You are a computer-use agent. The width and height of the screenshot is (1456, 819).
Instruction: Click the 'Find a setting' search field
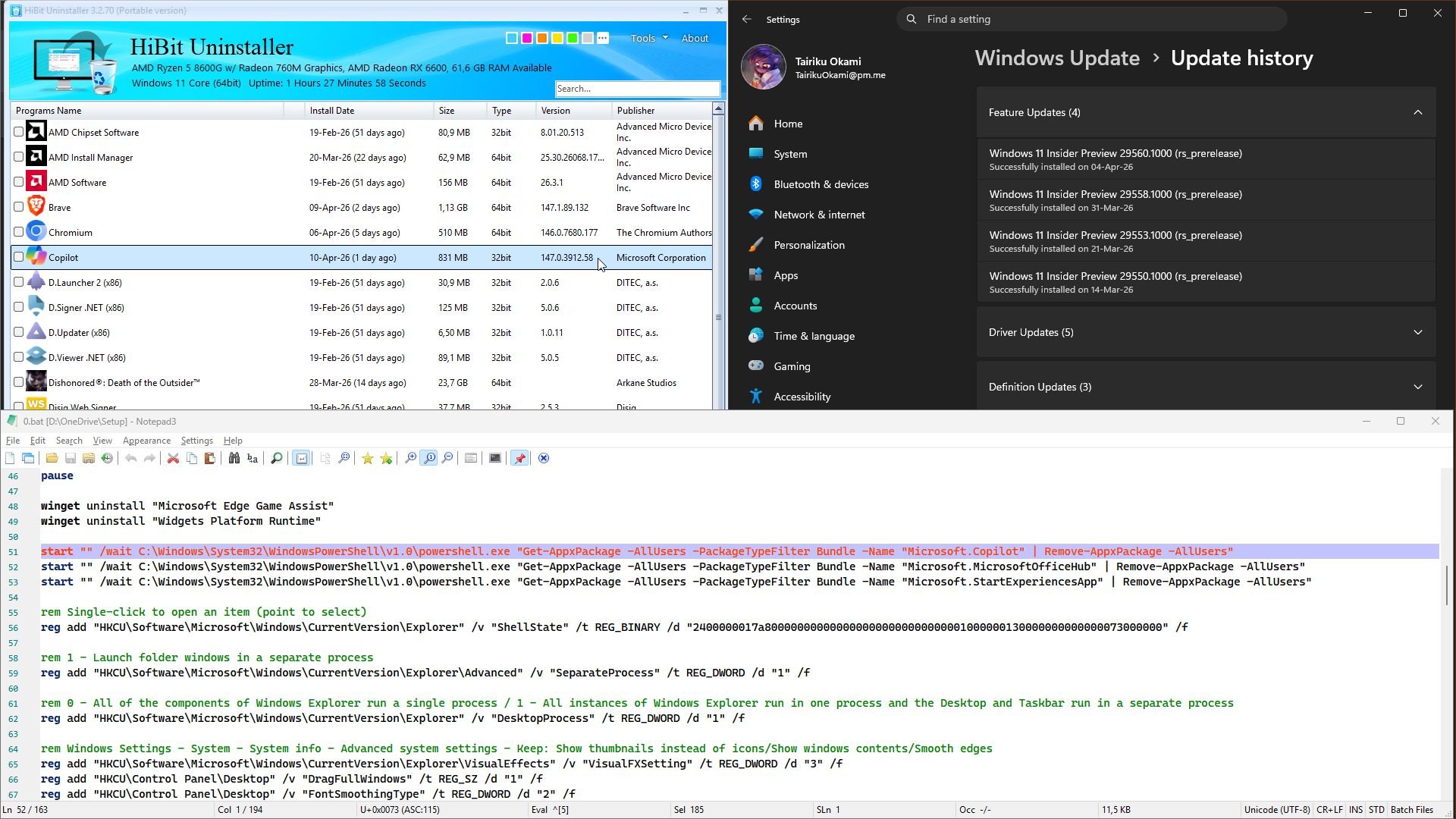(x=1092, y=19)
